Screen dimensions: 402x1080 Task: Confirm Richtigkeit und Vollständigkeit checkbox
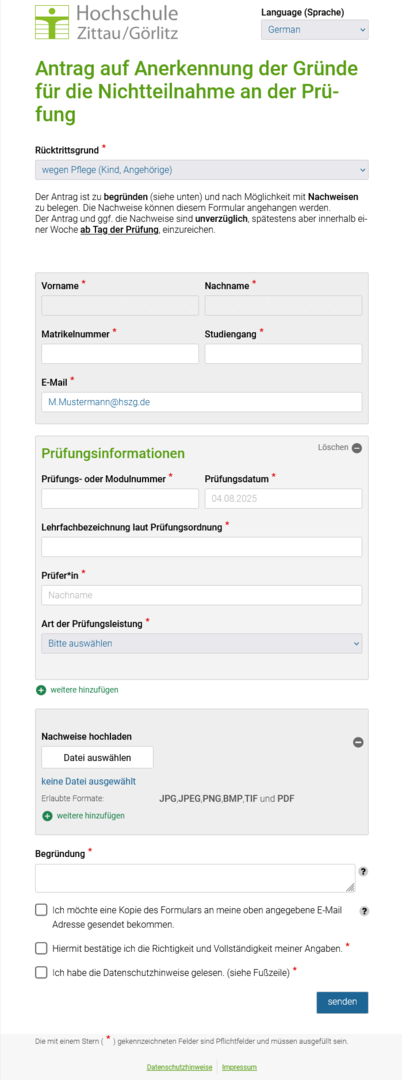click(41, 948)
